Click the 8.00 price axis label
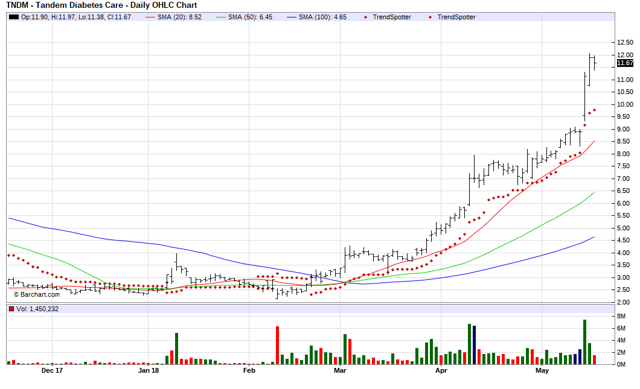This screenshot has width=640, height=389. 625,154
